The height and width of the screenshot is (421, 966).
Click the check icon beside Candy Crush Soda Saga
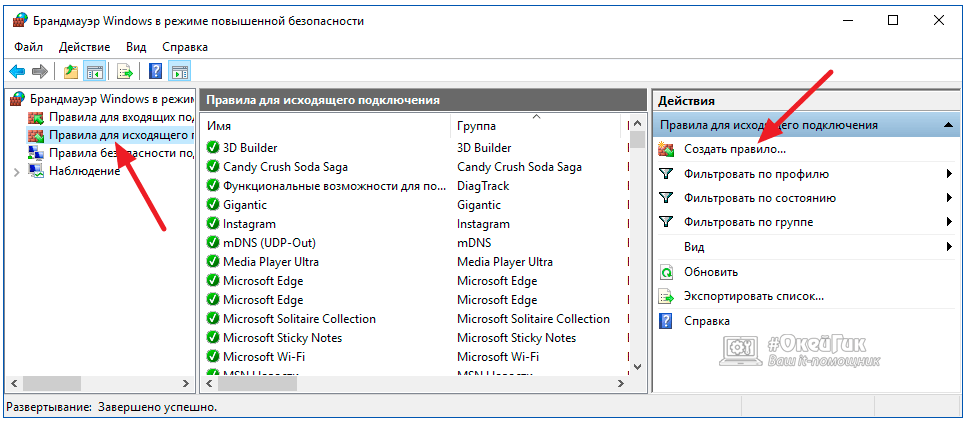coord(213,166)
